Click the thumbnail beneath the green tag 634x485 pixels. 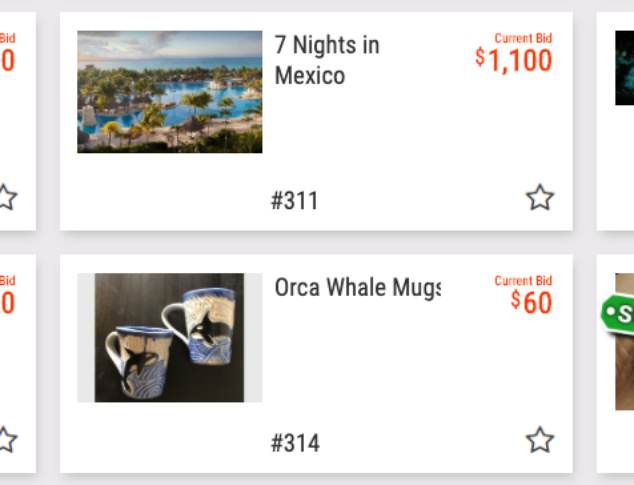click(624, 372)
